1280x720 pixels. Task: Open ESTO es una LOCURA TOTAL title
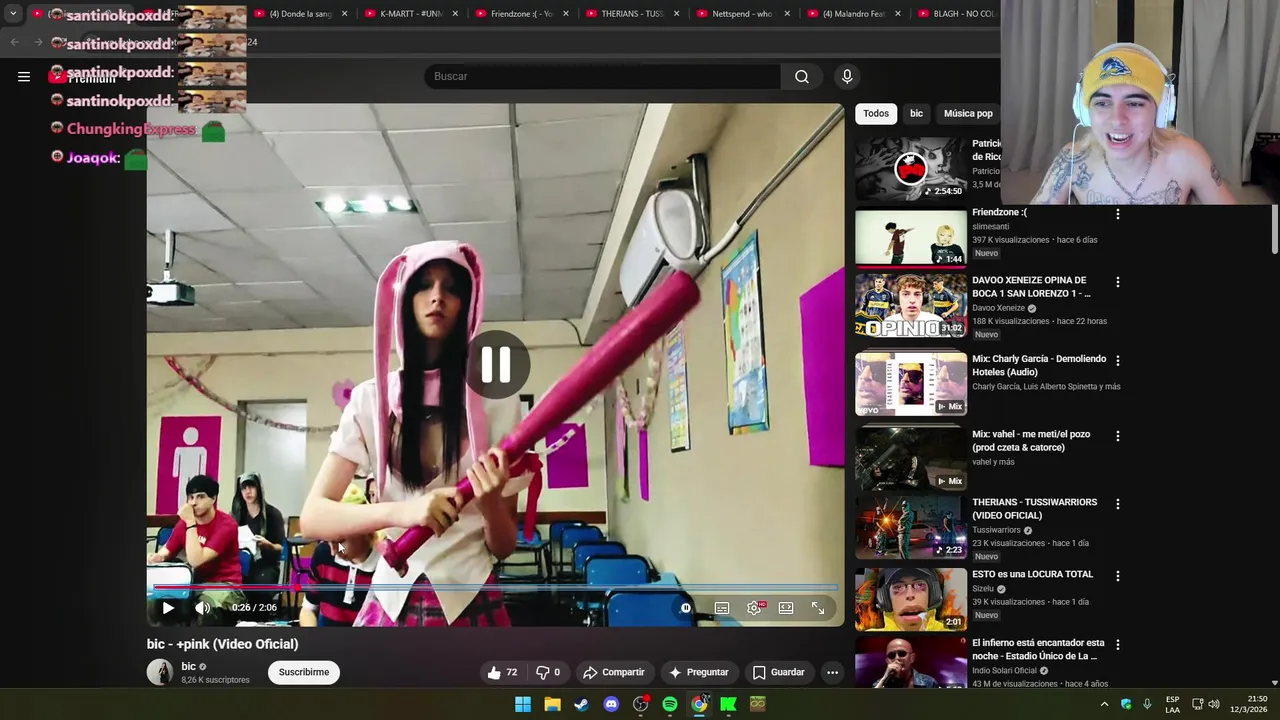click(x=1032, y=574)
